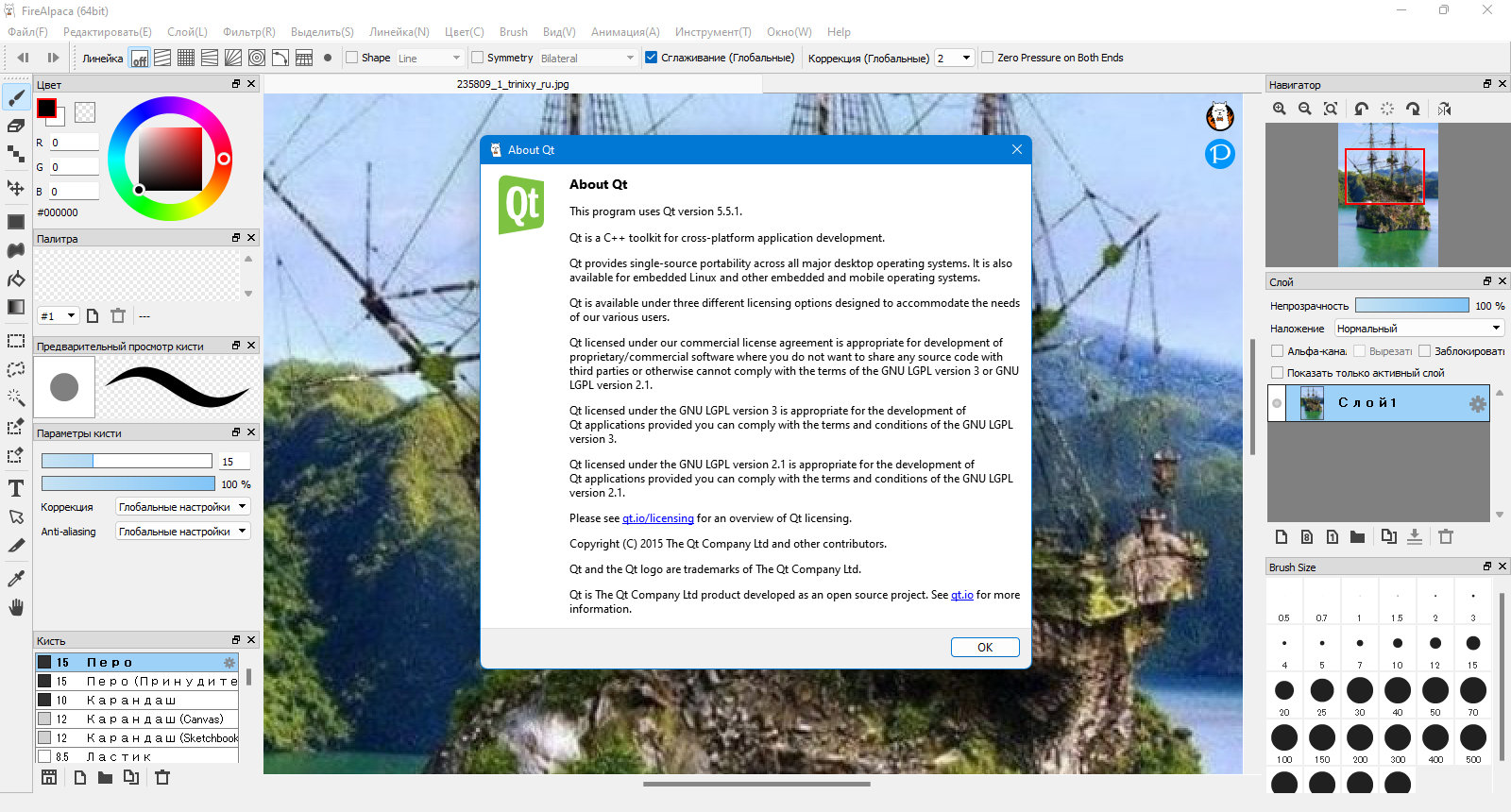The height and width of the screenshot is (812, 1511).
Task: Expand the Коррекция brush parameter dropdown
Action: click(x=183, y=507)
